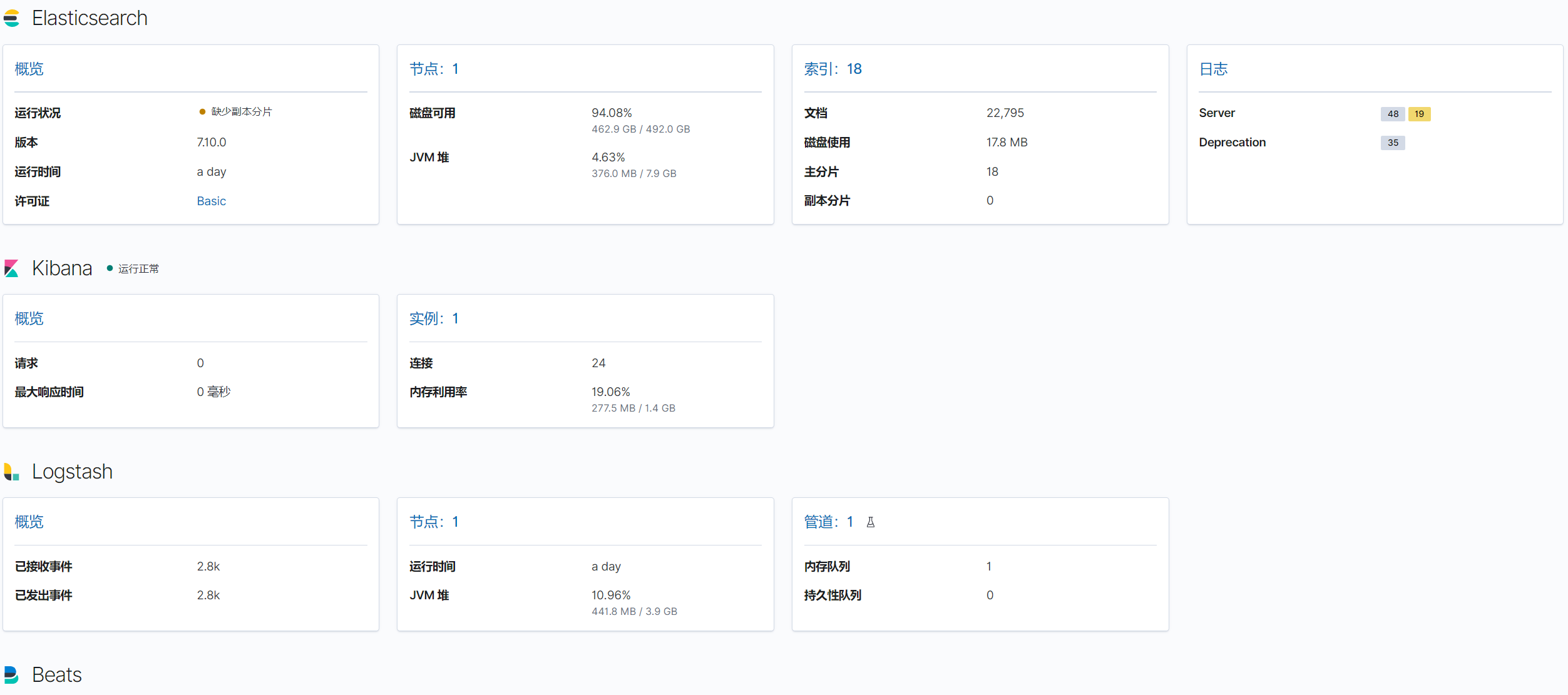Viewport: 1568px width, 695px height.
Task: Click the version value 7.10.0
Action: pyautogui.click(x=211, y=142)
